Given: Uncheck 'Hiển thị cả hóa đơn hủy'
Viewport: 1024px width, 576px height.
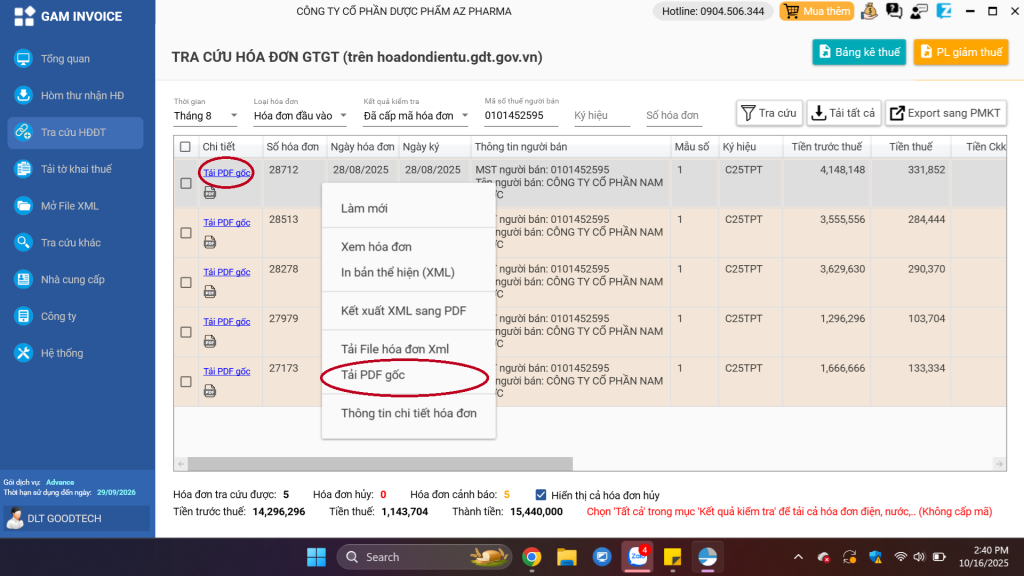Looking at the screenshot, I should click(541, 494).
